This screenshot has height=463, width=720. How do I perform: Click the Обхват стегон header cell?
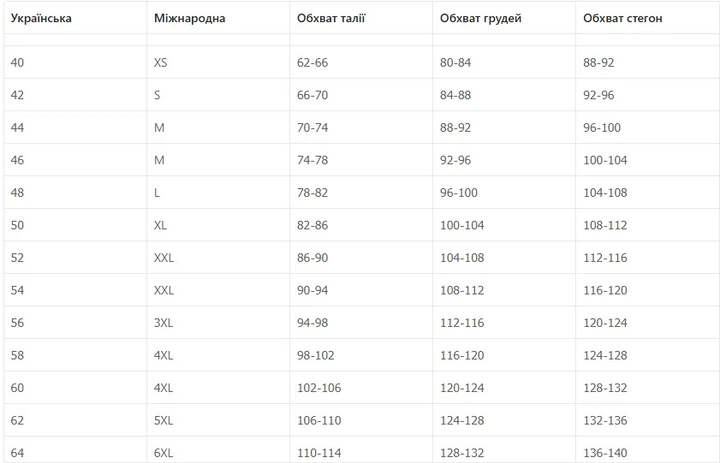point(647,18)
